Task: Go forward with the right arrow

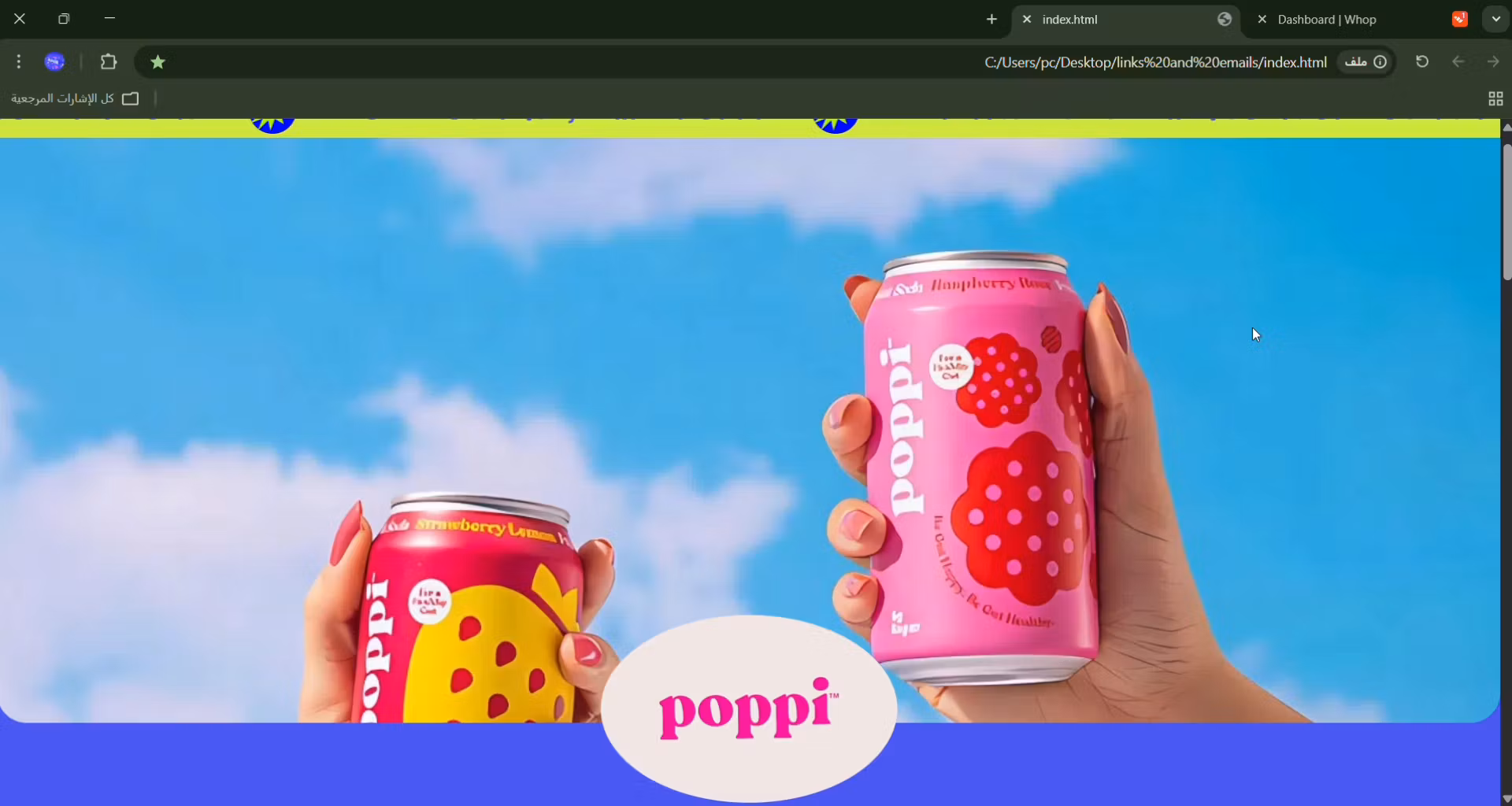Action: (x=1492, y=61)
